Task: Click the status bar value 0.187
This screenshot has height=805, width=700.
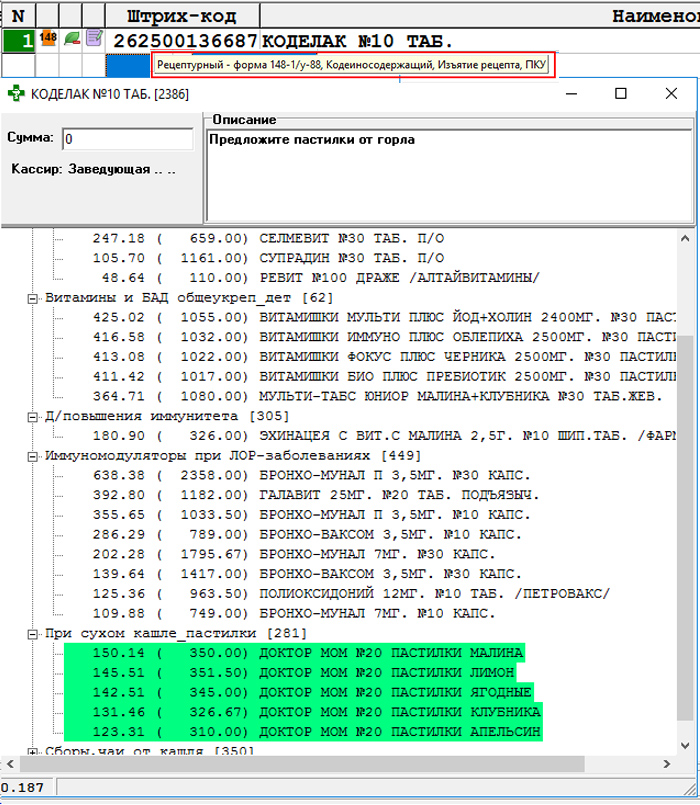Action: 23,788
